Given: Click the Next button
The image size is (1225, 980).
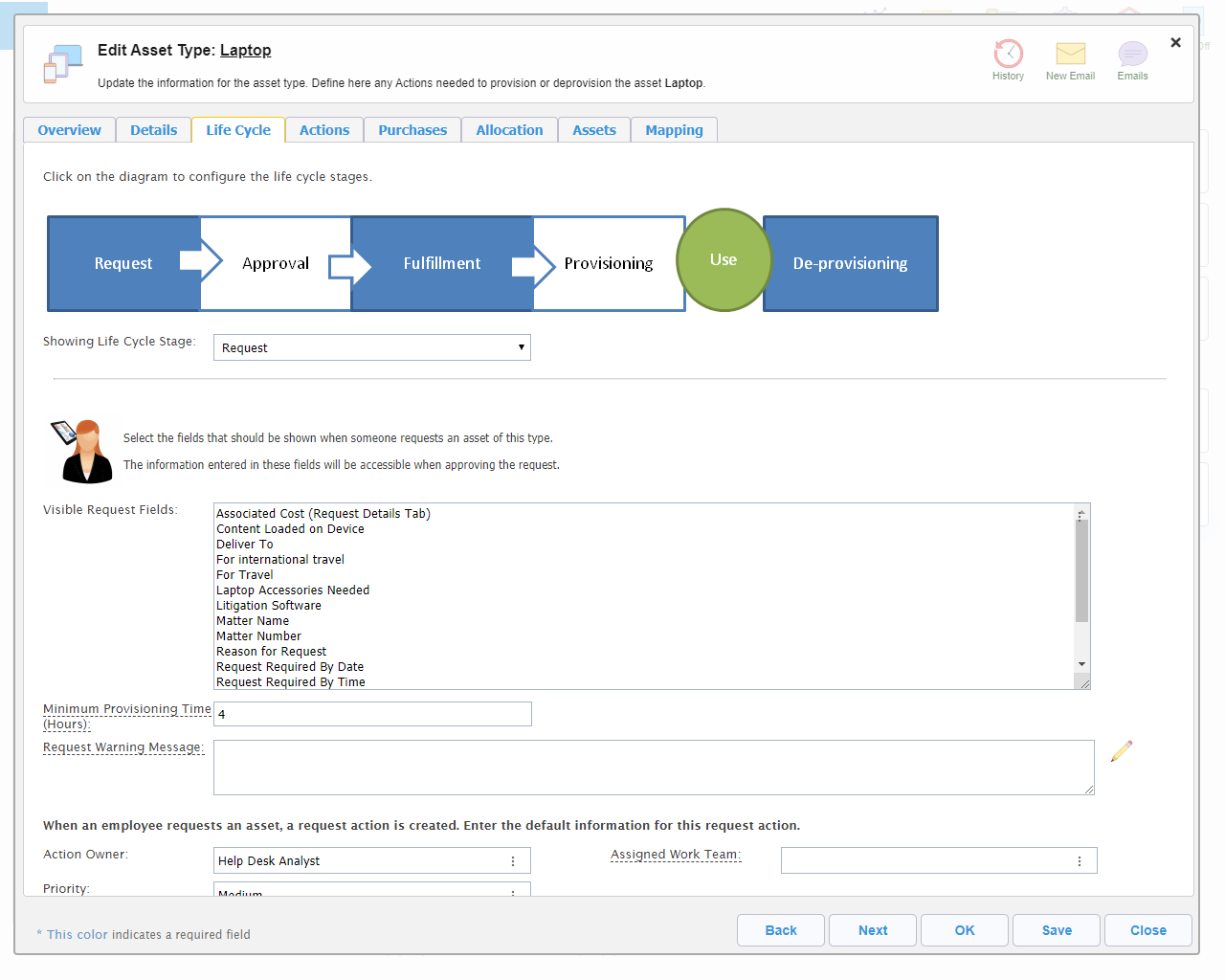Looking at the screenshot, I should click(x=873, y=930).
